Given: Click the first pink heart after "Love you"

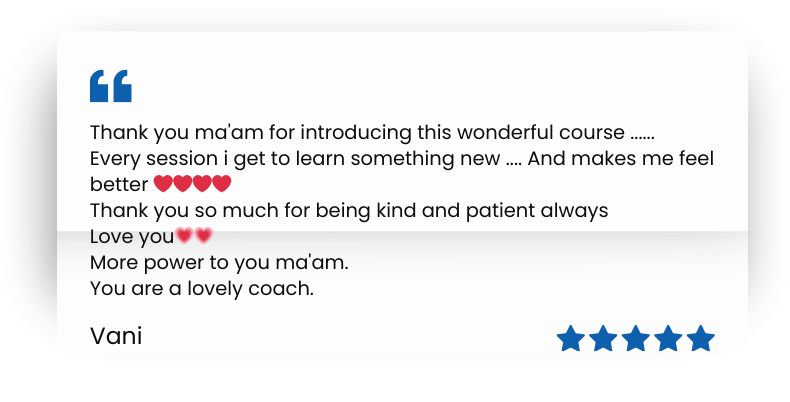Looking at the screenshot, I should [x=184, y=236].
